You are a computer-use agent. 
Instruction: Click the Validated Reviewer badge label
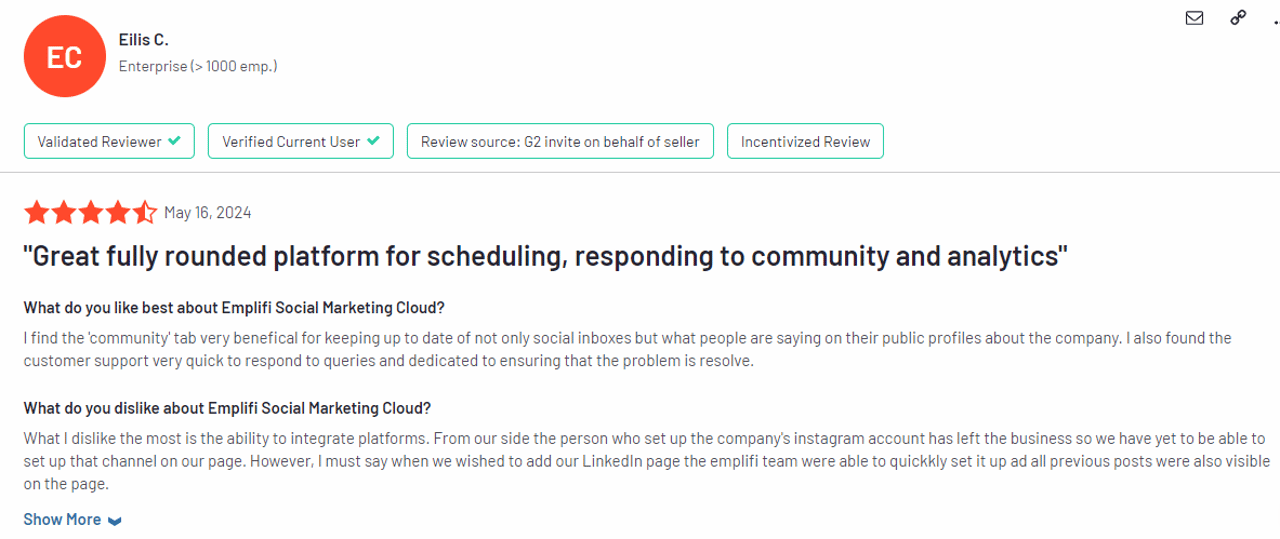[99, 142]
